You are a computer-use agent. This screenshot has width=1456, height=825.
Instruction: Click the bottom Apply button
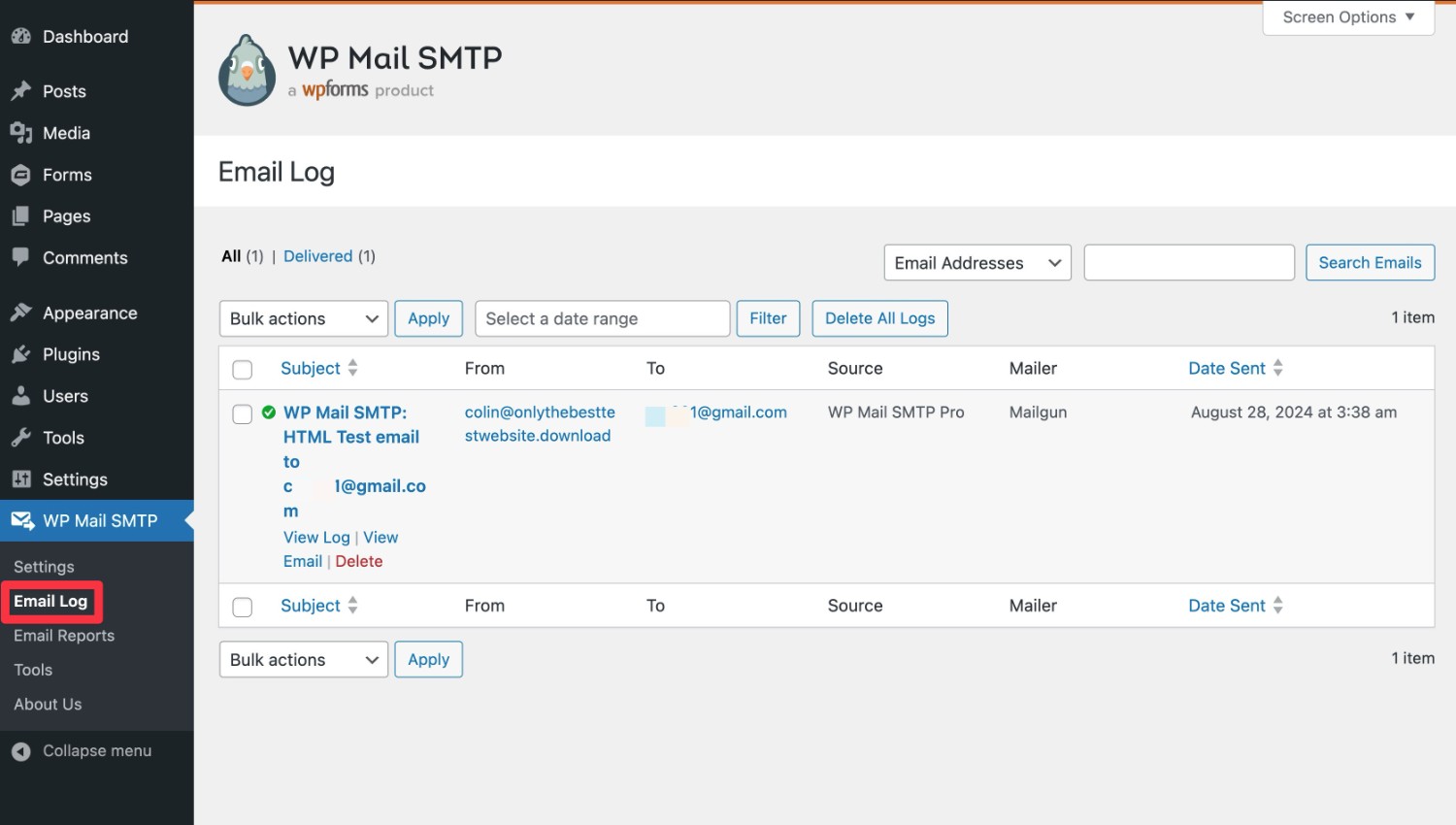(428, 659)
